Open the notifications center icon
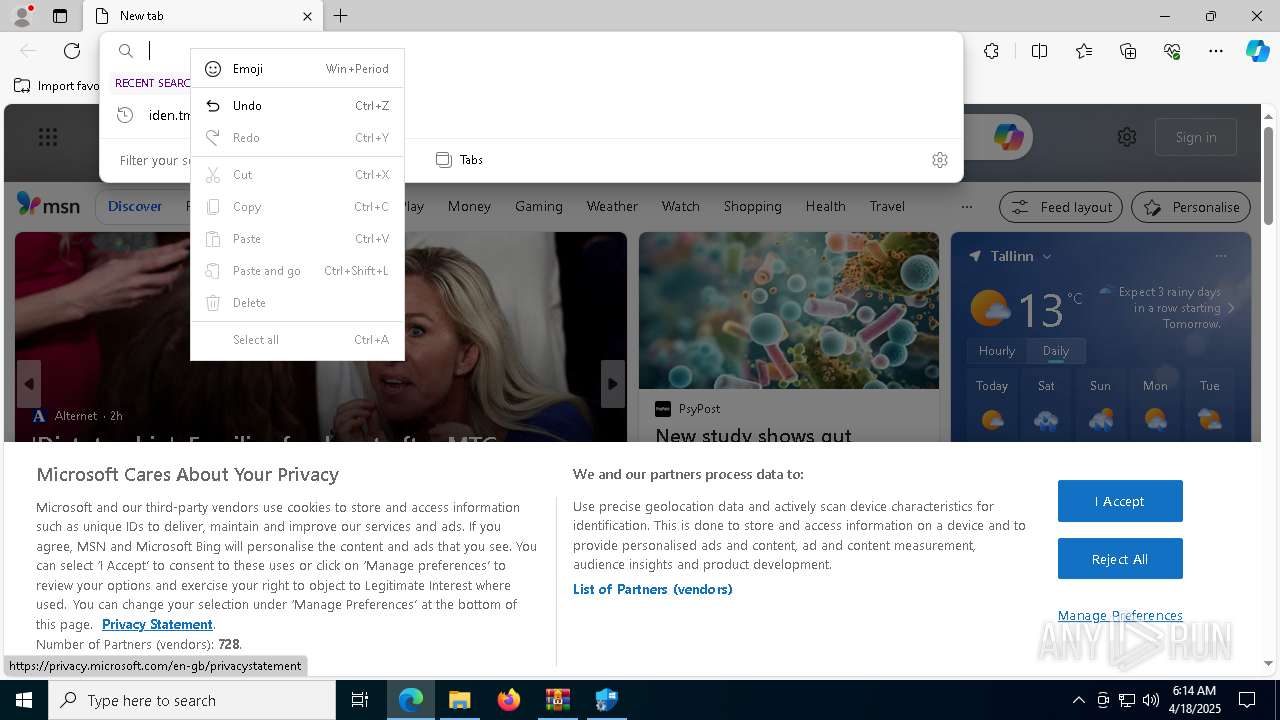Screen dimensions: 1280x720 (x=1247, y=700)
